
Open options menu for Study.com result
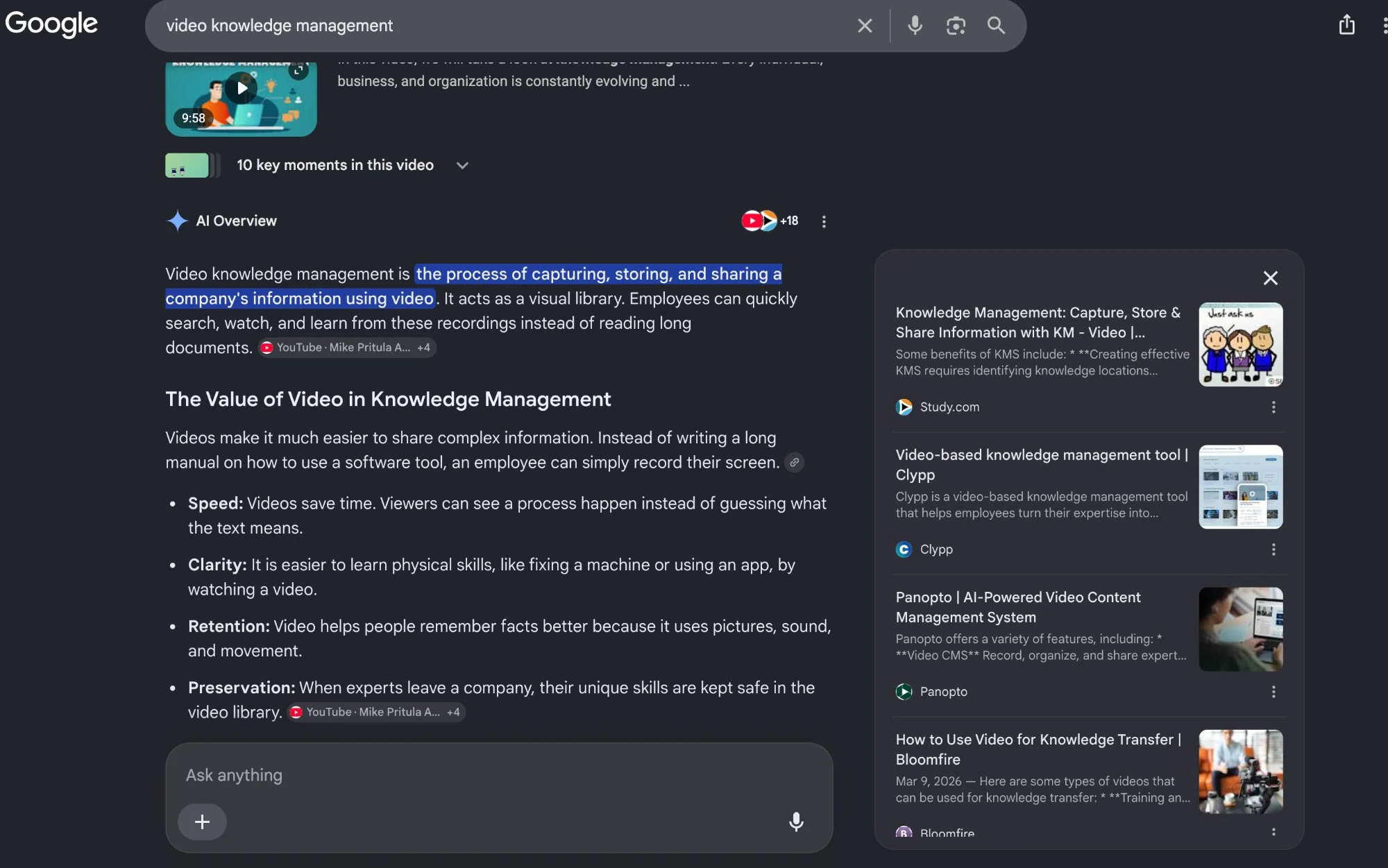pyautogui.click(x=1273, y=407)
